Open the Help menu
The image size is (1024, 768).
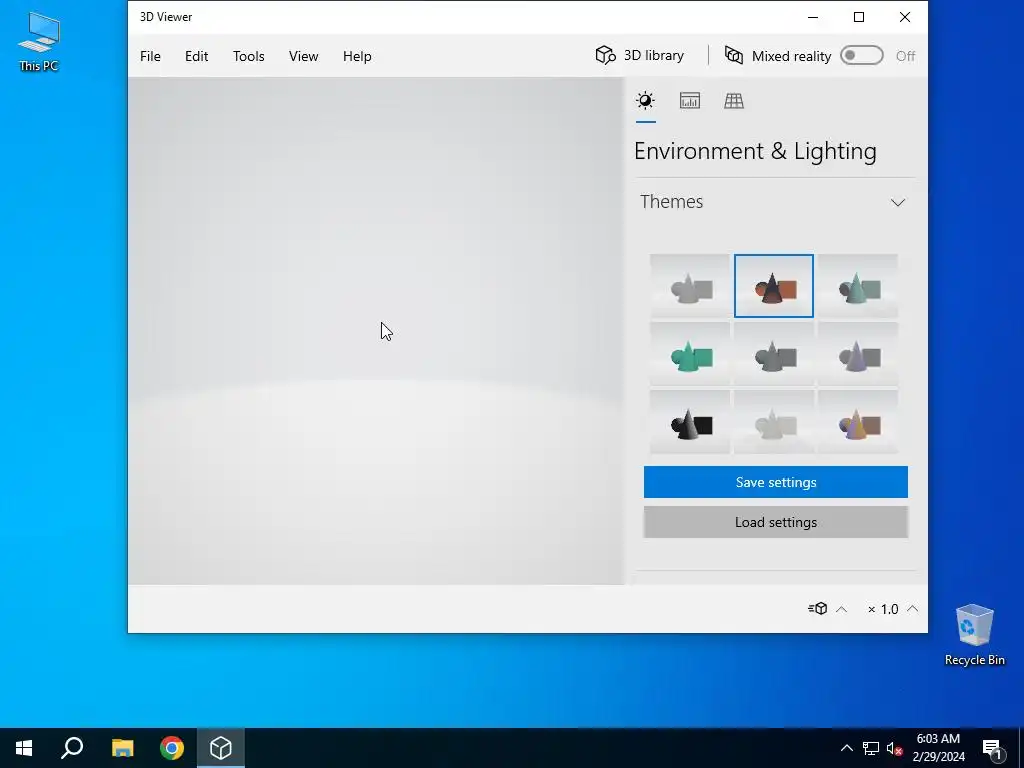[x=357, y=56]
